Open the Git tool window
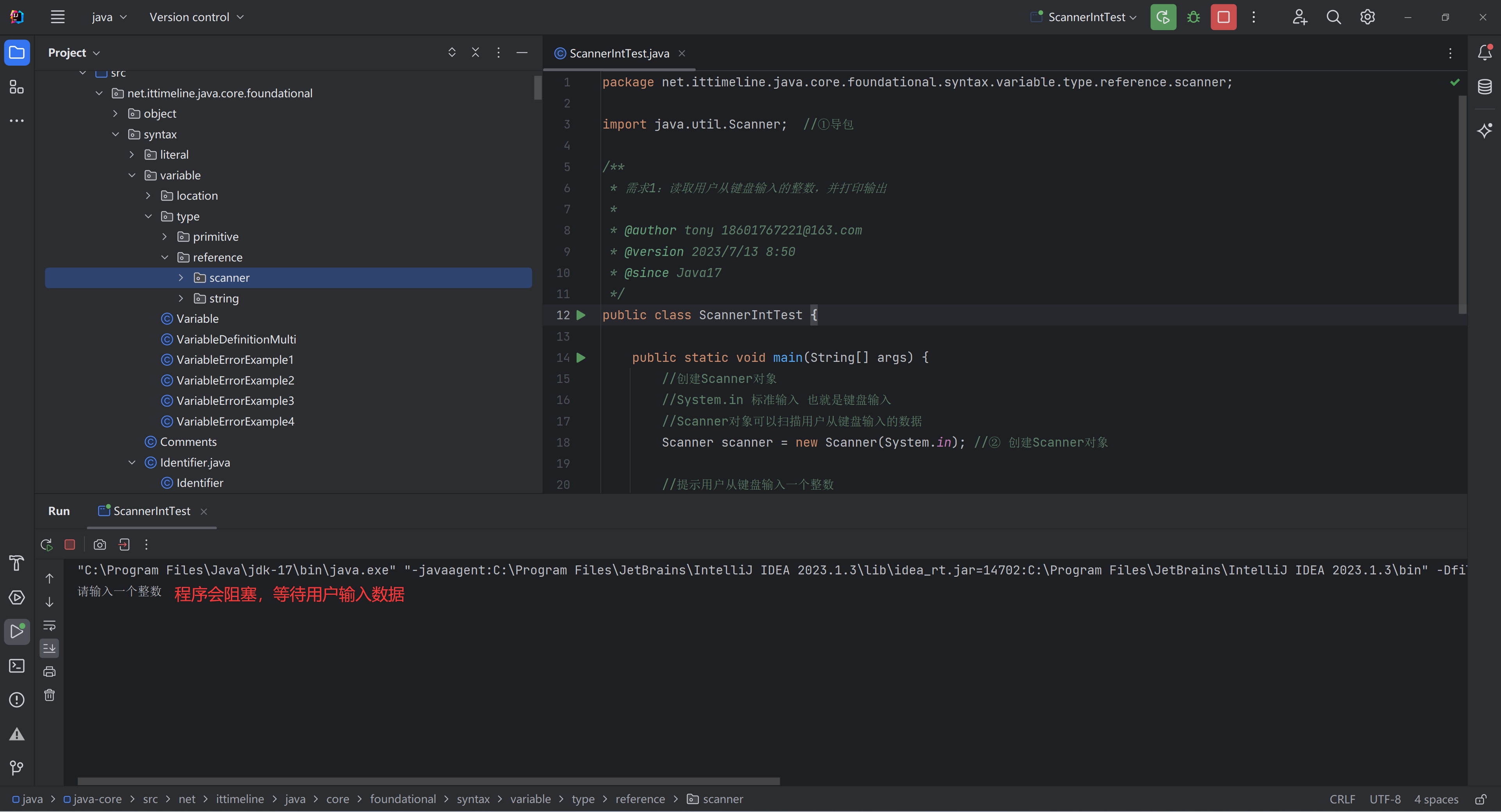This screenshot has height=812, width=1501. 17,768
